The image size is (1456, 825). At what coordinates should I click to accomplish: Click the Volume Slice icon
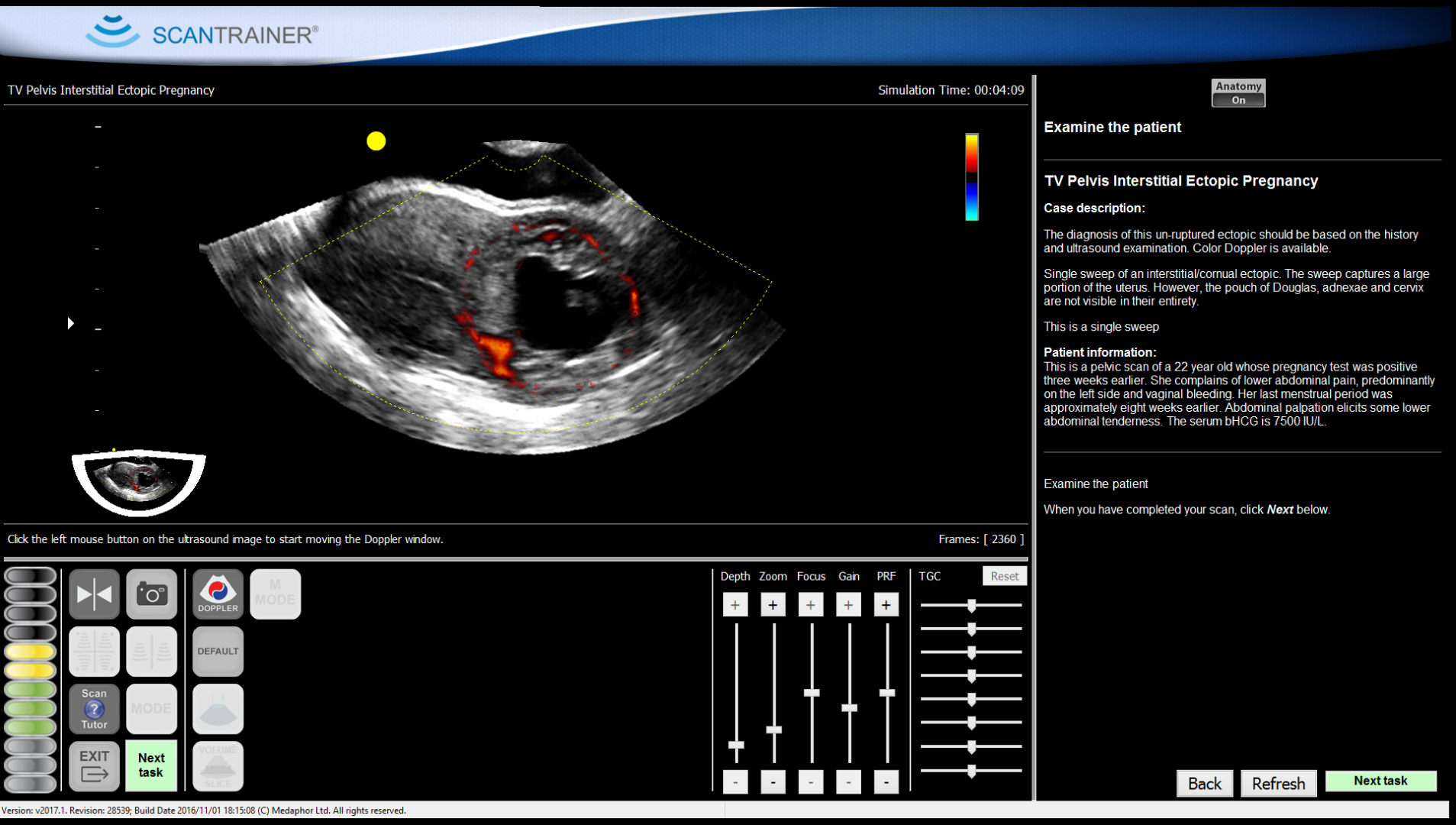tap(218, 766)
